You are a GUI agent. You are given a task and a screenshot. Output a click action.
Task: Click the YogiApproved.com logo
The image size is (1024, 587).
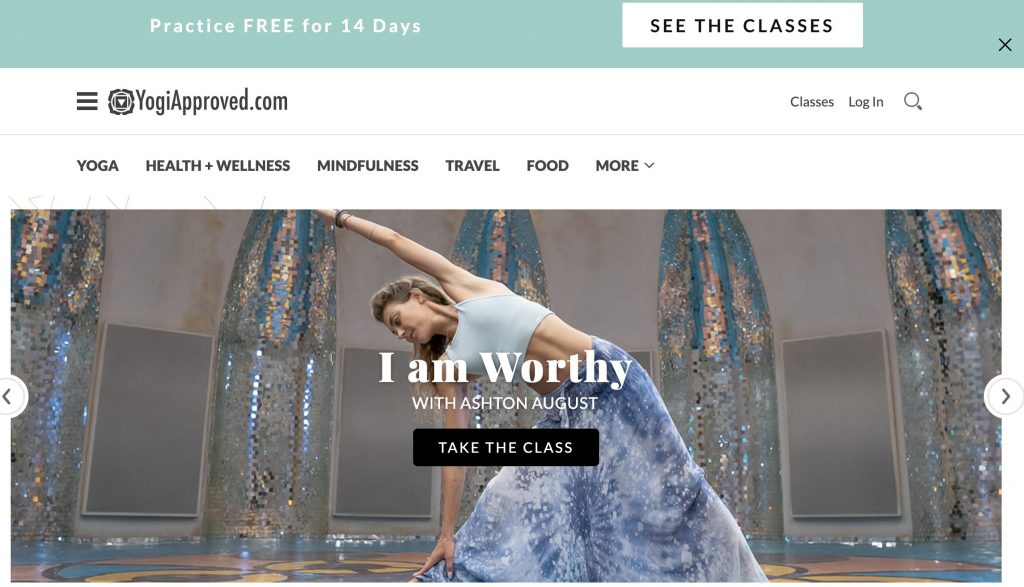198,101
